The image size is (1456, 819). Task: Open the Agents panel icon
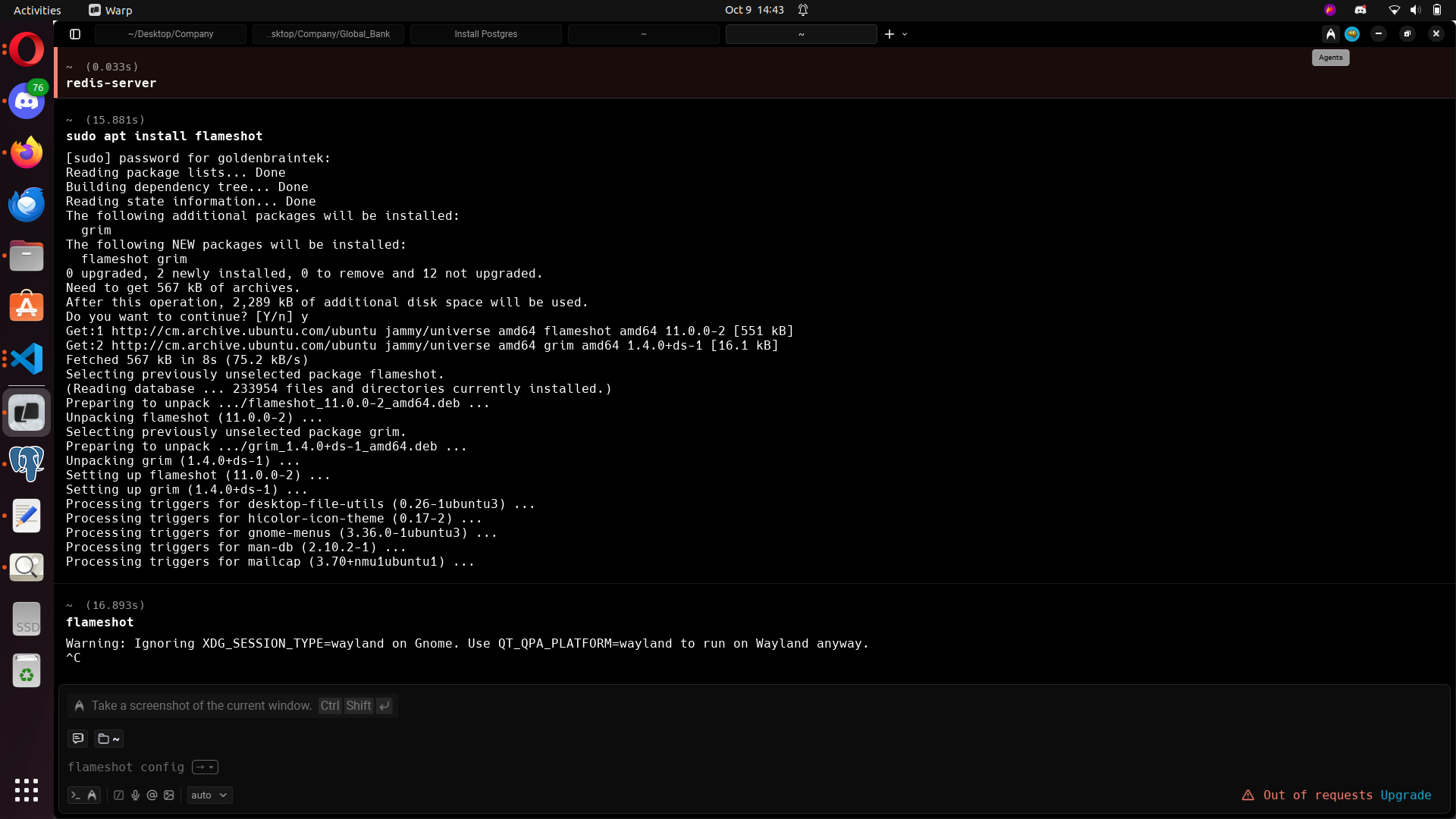1330,34
